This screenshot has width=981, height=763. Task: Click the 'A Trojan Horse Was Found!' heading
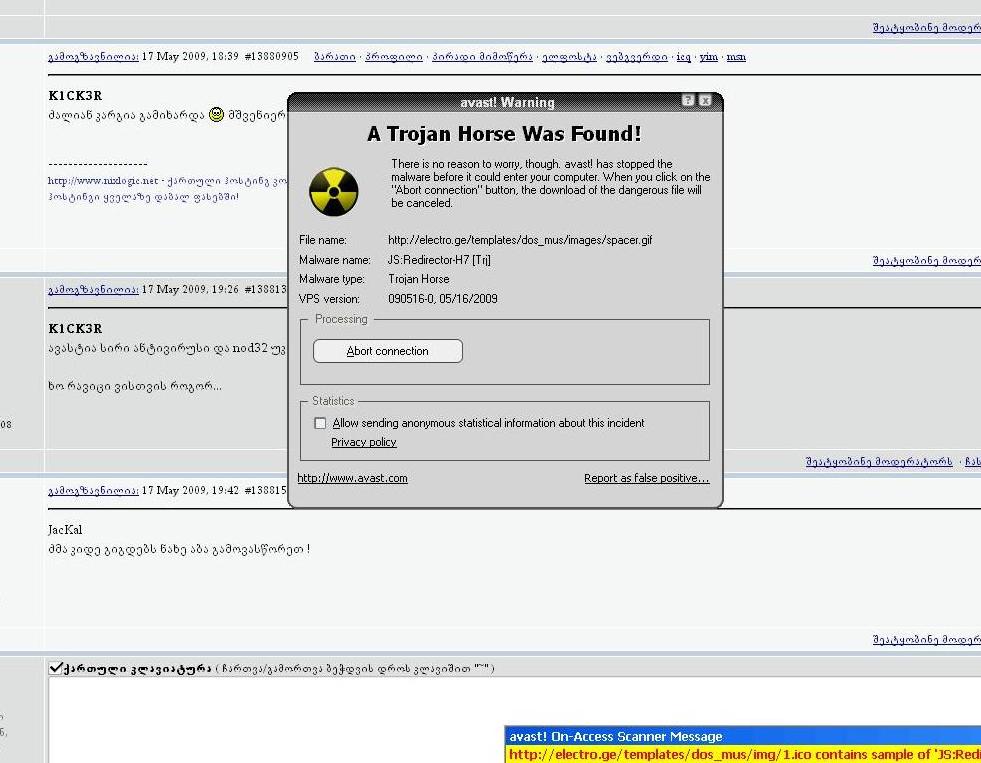coord(504,134)
